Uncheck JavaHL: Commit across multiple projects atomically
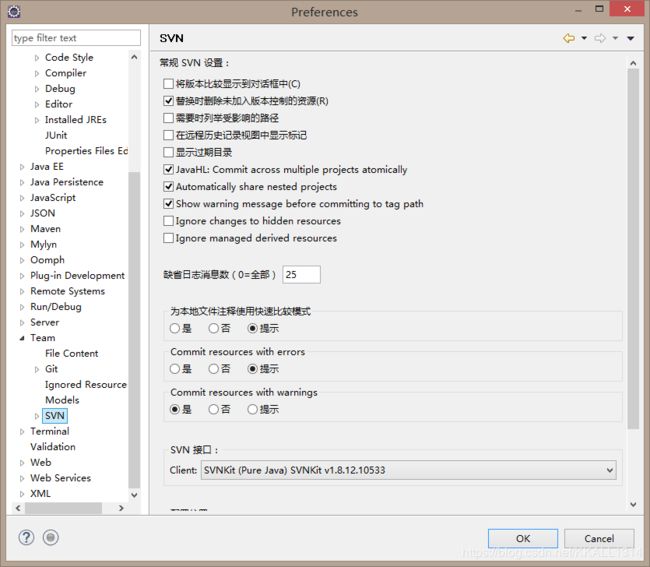Viewport: 650px width, 567px height. point(168,169)
